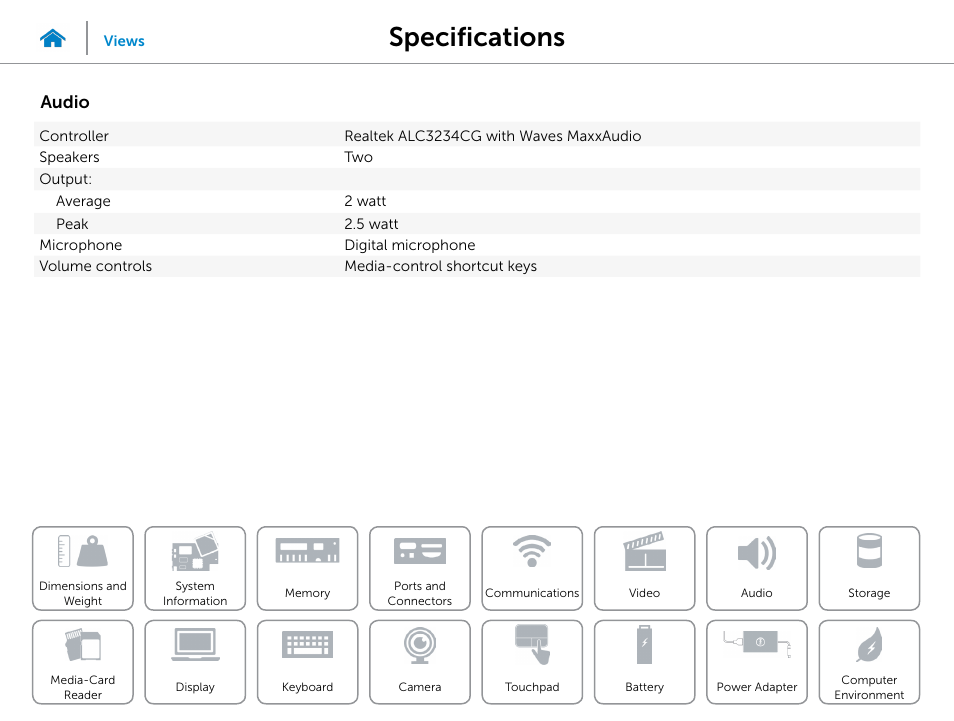
Task: Open the Views link
Action: coord(124,41)
